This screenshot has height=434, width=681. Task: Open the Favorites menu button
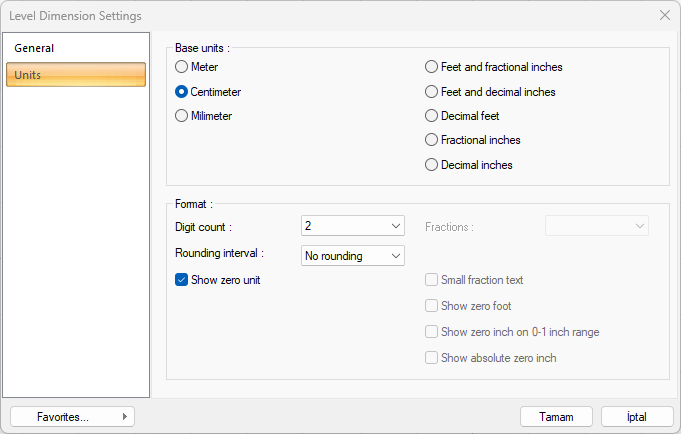coord(72,416)
